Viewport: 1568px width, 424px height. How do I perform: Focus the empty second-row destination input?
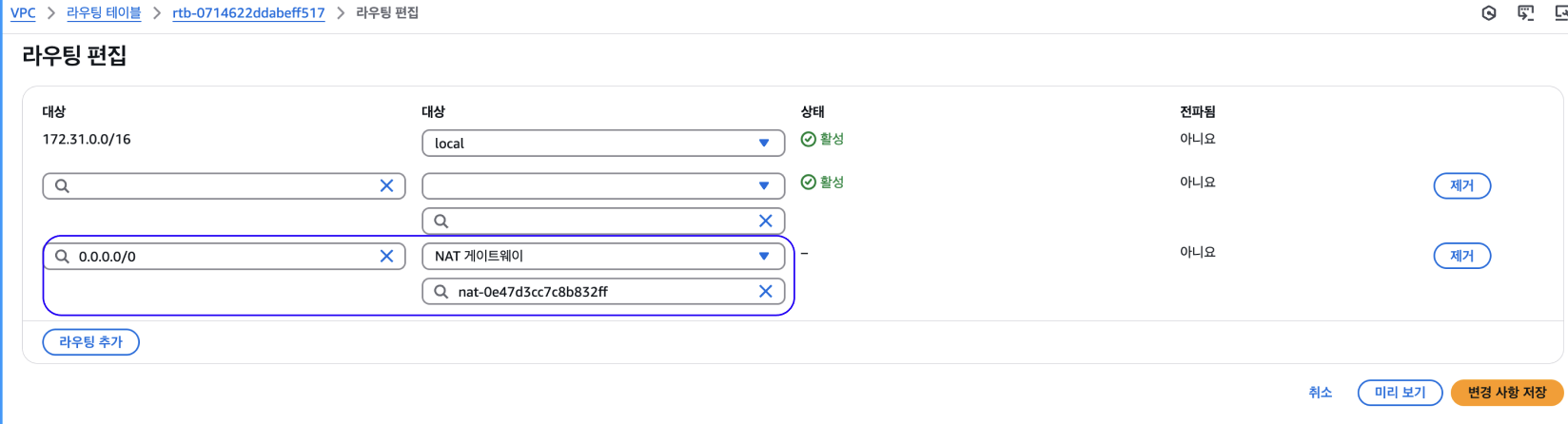224,186
